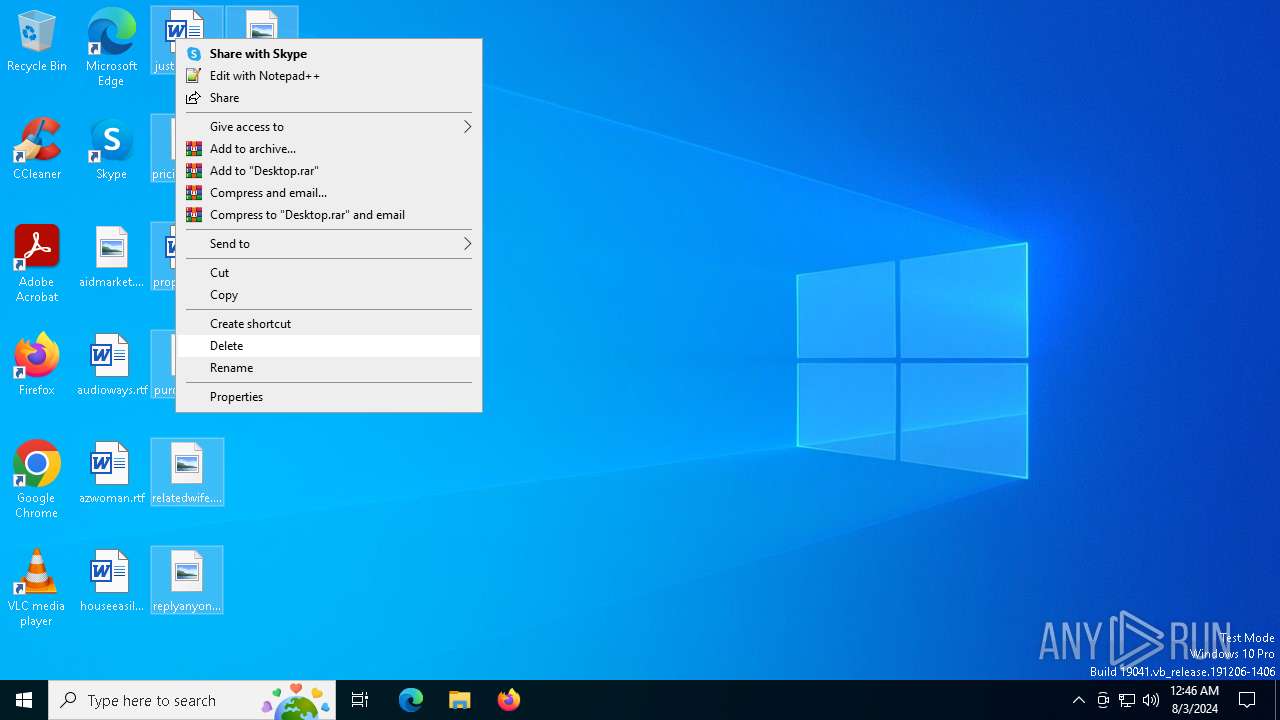1280x720 pixels.
Task: Select the Skype desktop shortcut
Action: click(111, 150)
